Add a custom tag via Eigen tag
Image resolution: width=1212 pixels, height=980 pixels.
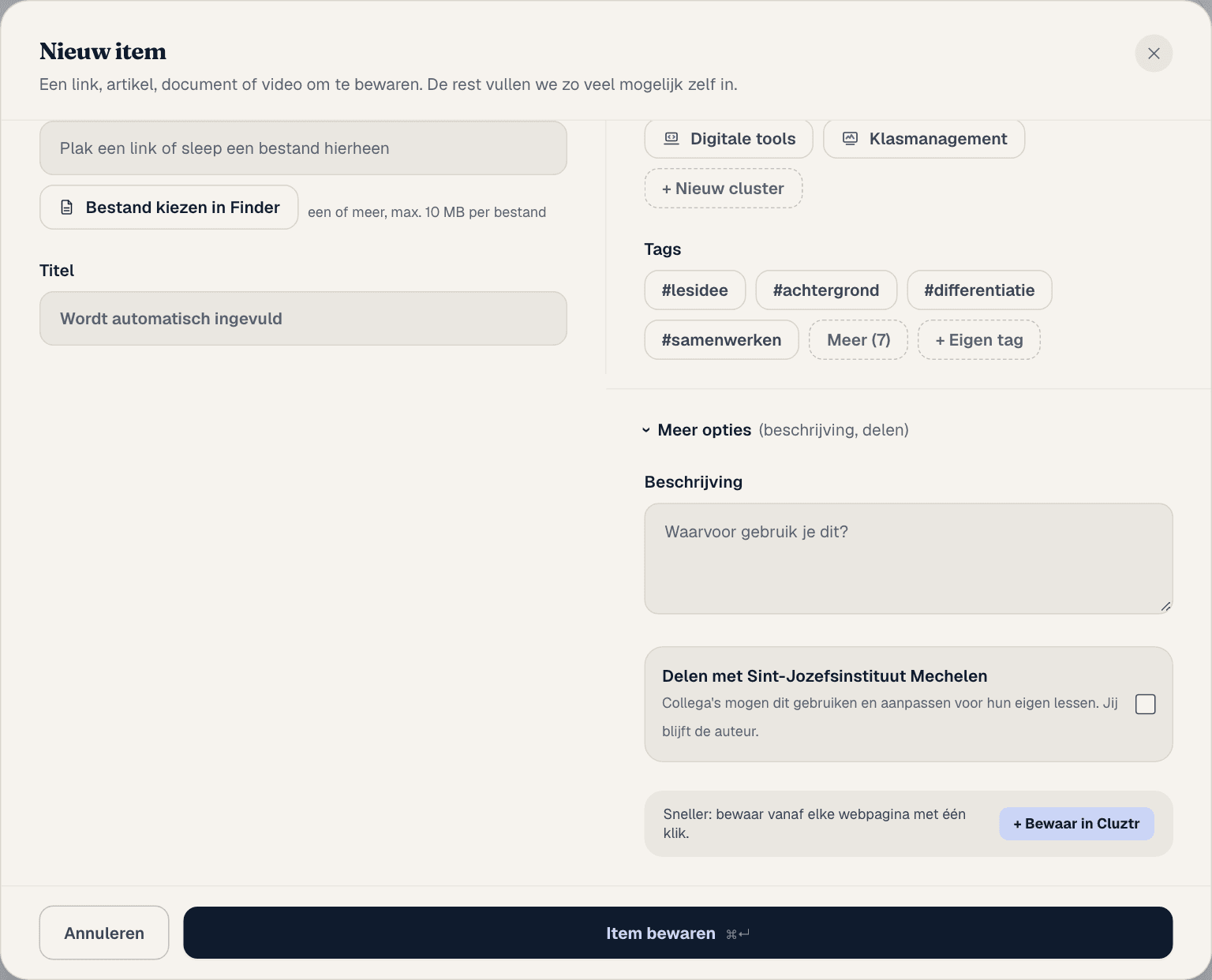click(979, 340)
